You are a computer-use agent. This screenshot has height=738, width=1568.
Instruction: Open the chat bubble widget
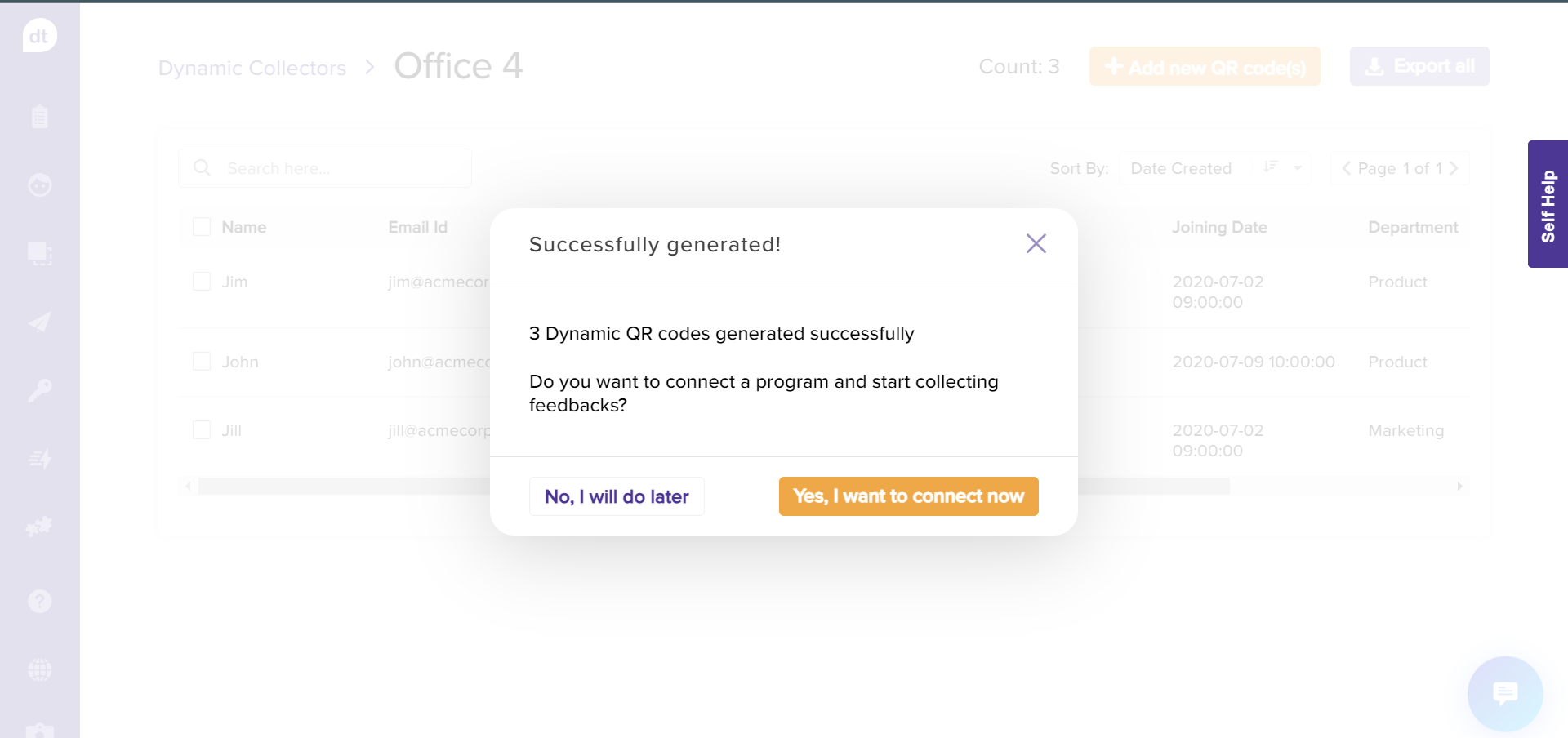pyautogui.click(x=1504, y=694)
